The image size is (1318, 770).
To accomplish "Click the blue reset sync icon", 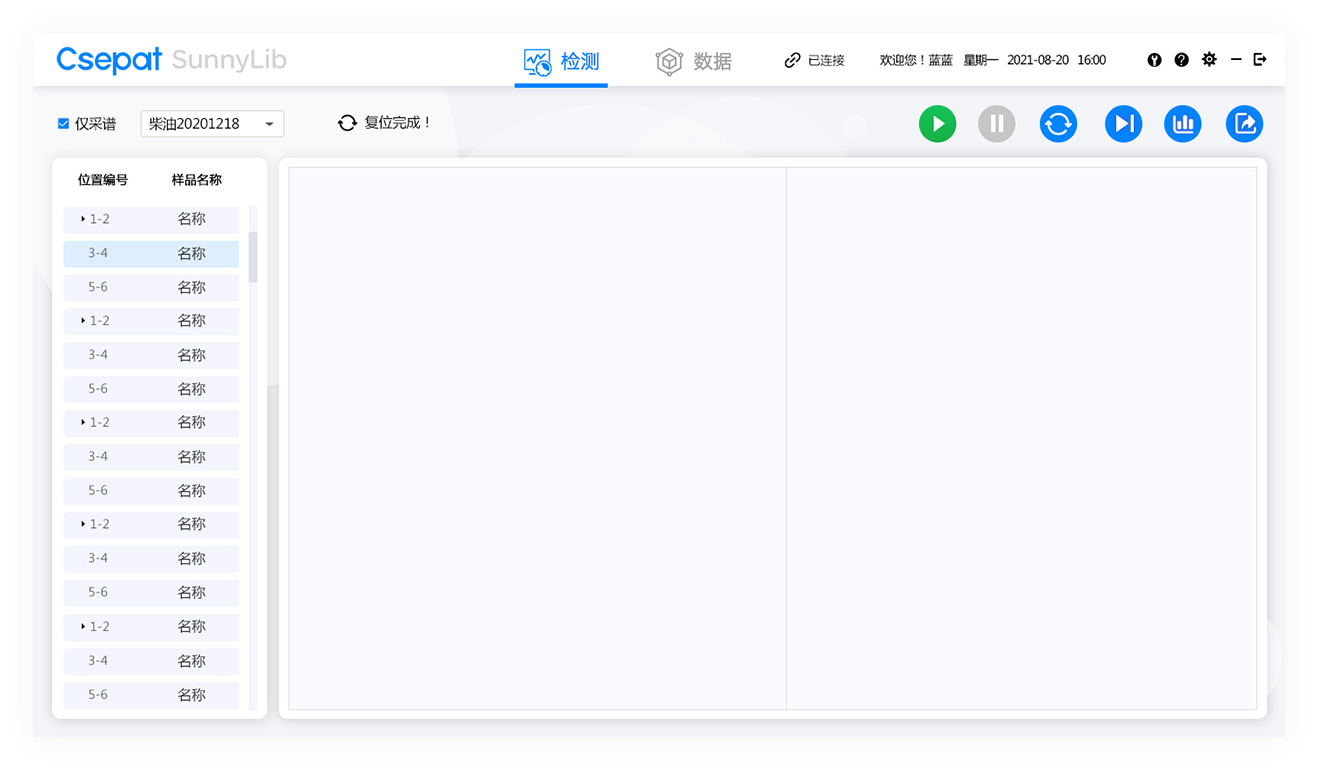I will (1058, 123).
